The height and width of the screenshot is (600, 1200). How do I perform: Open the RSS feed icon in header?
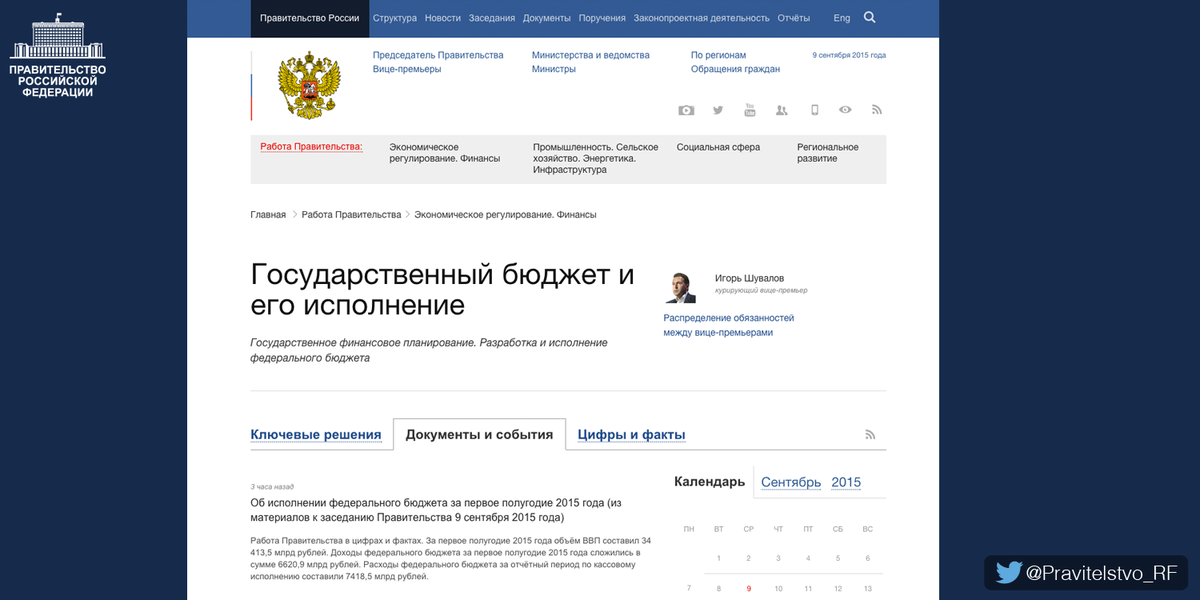click(x=877, y=110)
